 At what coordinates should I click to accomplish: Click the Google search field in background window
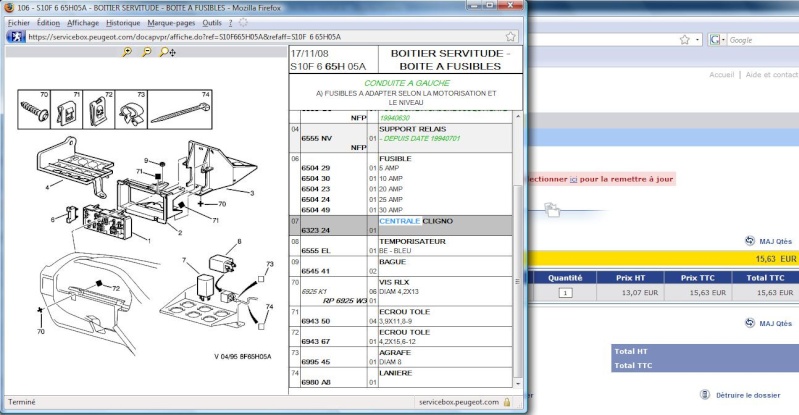pyautogui.click(x=763, y=40)
